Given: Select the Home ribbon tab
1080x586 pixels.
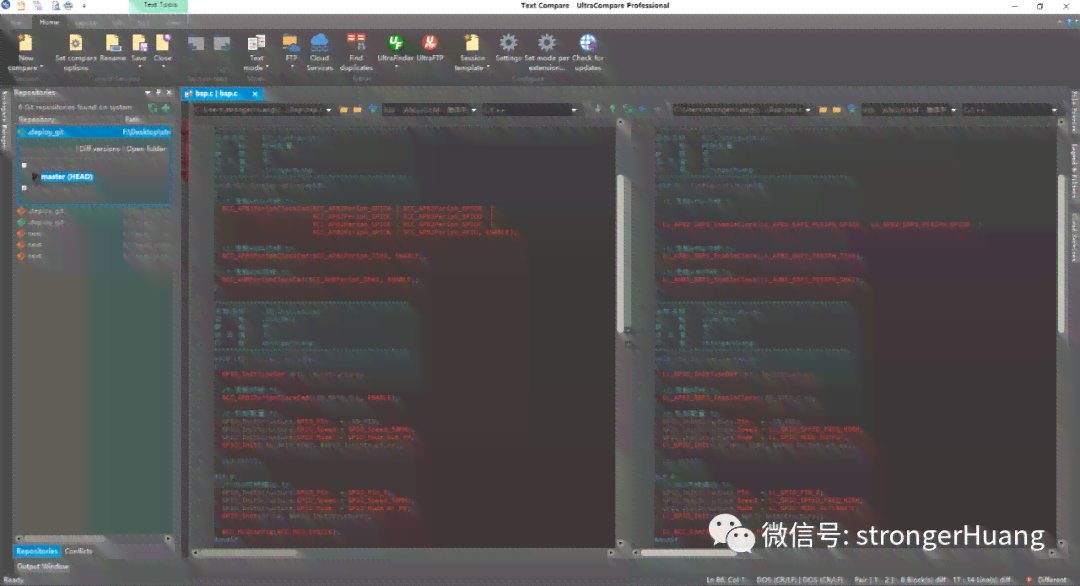Looking at the screenshot, I should [49, 22].
